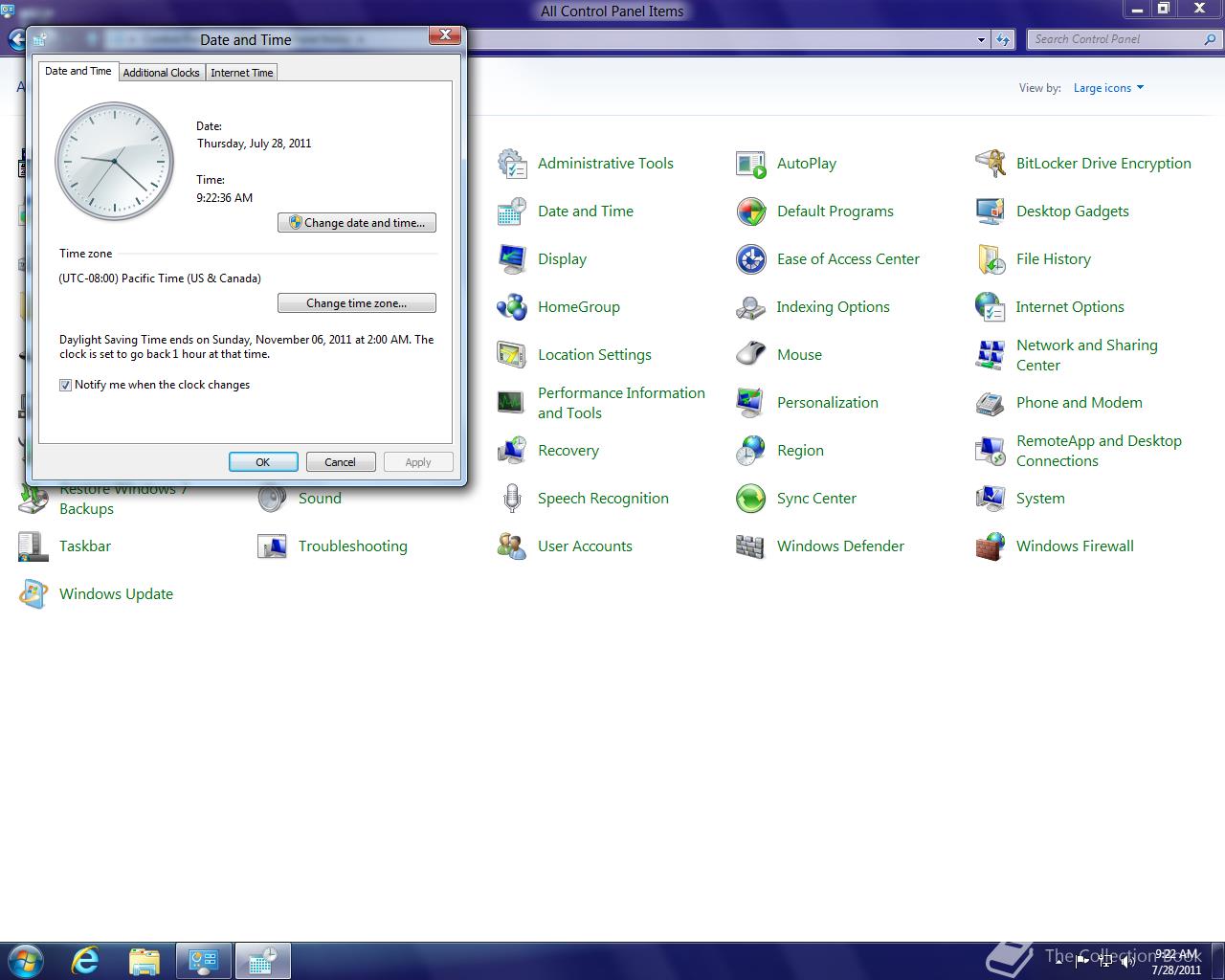The height and width of the screenshot is (980, 1225).
Task: Open Internet Options icon
Action: (991, 307)
